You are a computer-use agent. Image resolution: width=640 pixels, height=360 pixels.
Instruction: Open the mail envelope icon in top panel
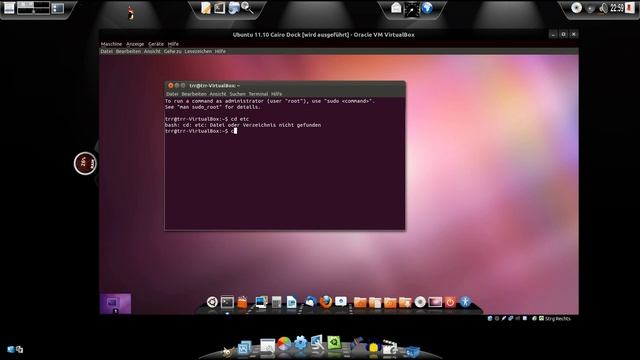[396, 8]
